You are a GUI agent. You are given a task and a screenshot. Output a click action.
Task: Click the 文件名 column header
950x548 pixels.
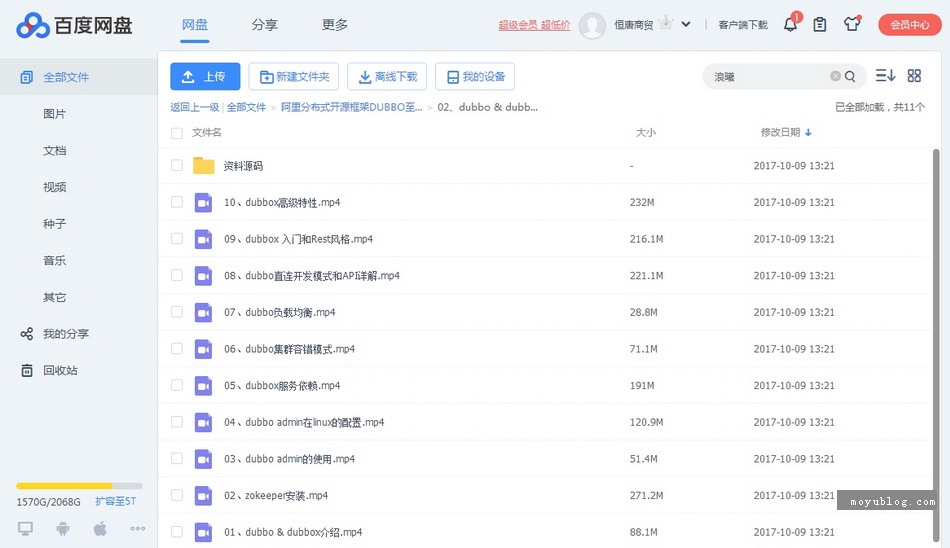pos(207,132)
